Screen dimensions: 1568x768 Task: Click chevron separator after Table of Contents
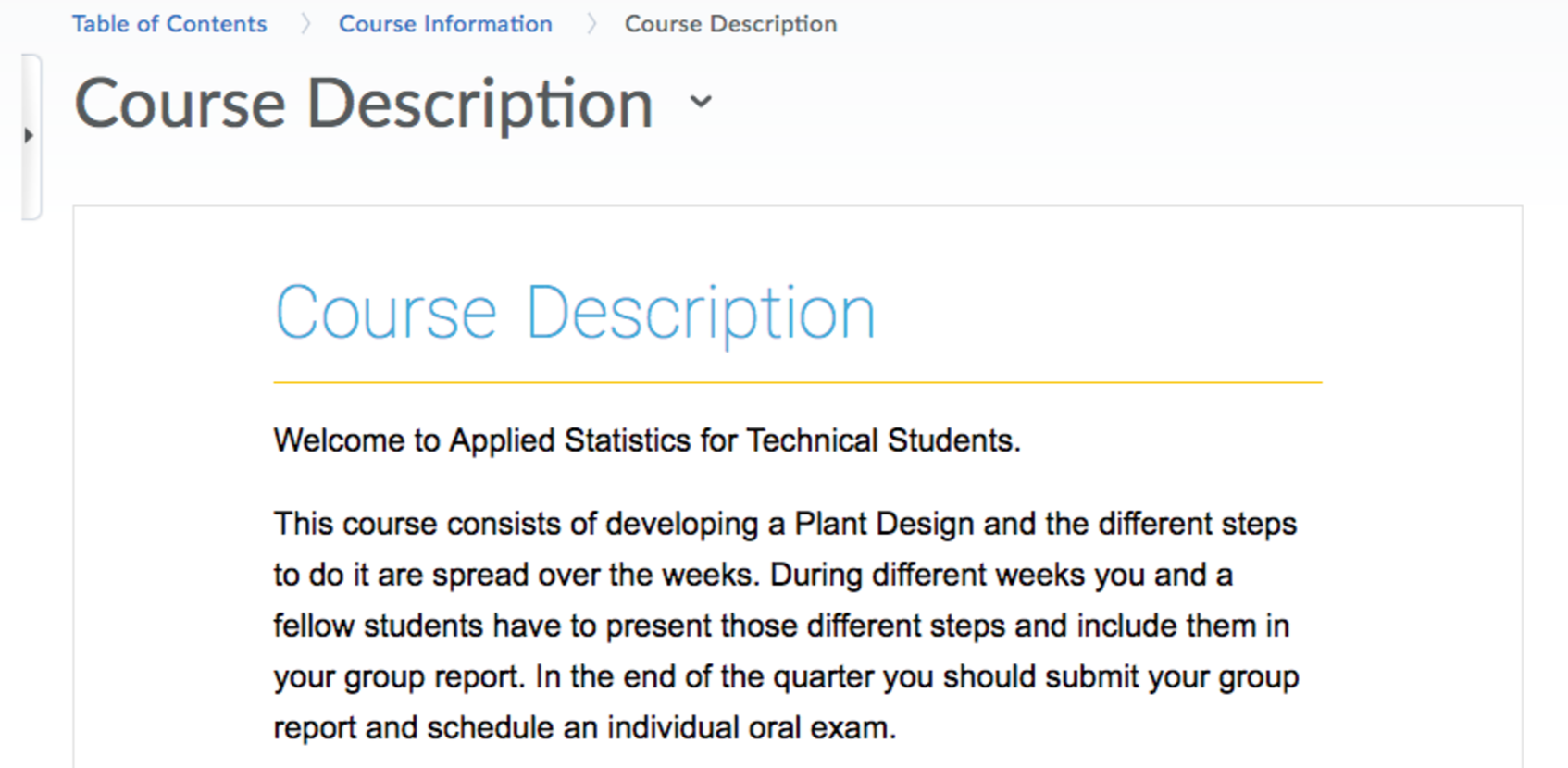pos(305,24)
